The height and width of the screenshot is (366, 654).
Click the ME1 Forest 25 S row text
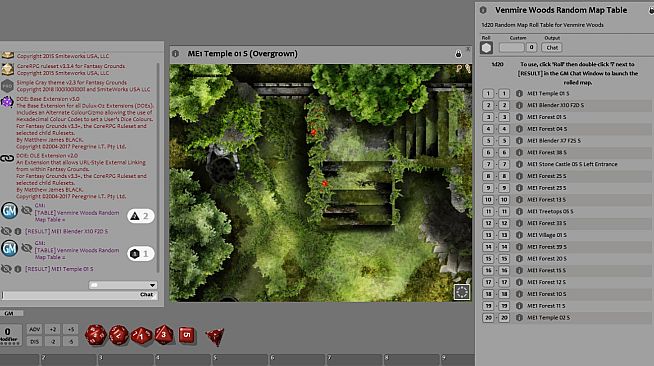click(x=546, y=176)
